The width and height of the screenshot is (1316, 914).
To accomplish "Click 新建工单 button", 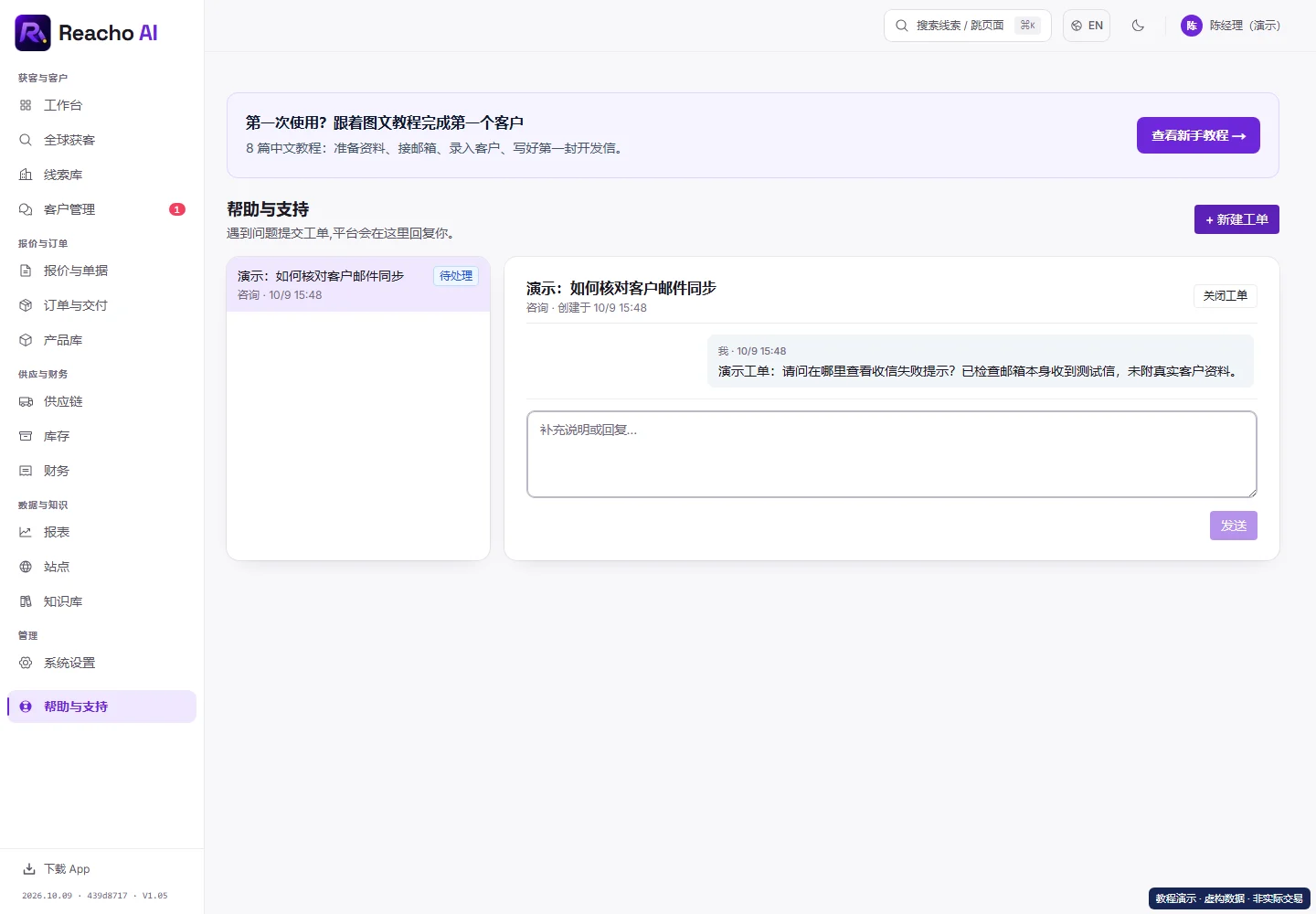I will [x=1236, y=219].
